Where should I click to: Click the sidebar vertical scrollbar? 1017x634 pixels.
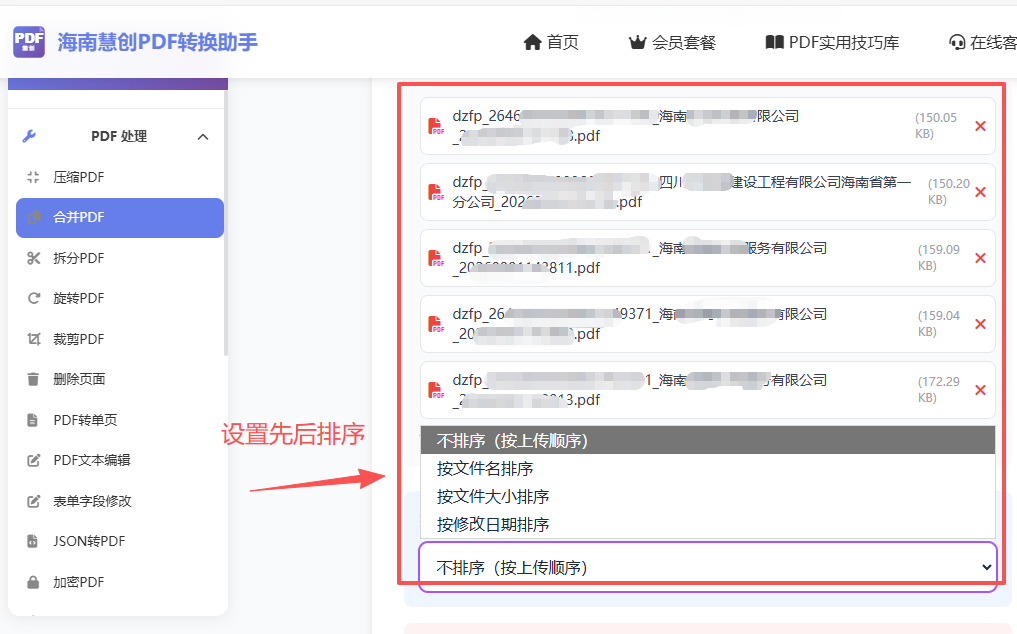tap(226, 224)
